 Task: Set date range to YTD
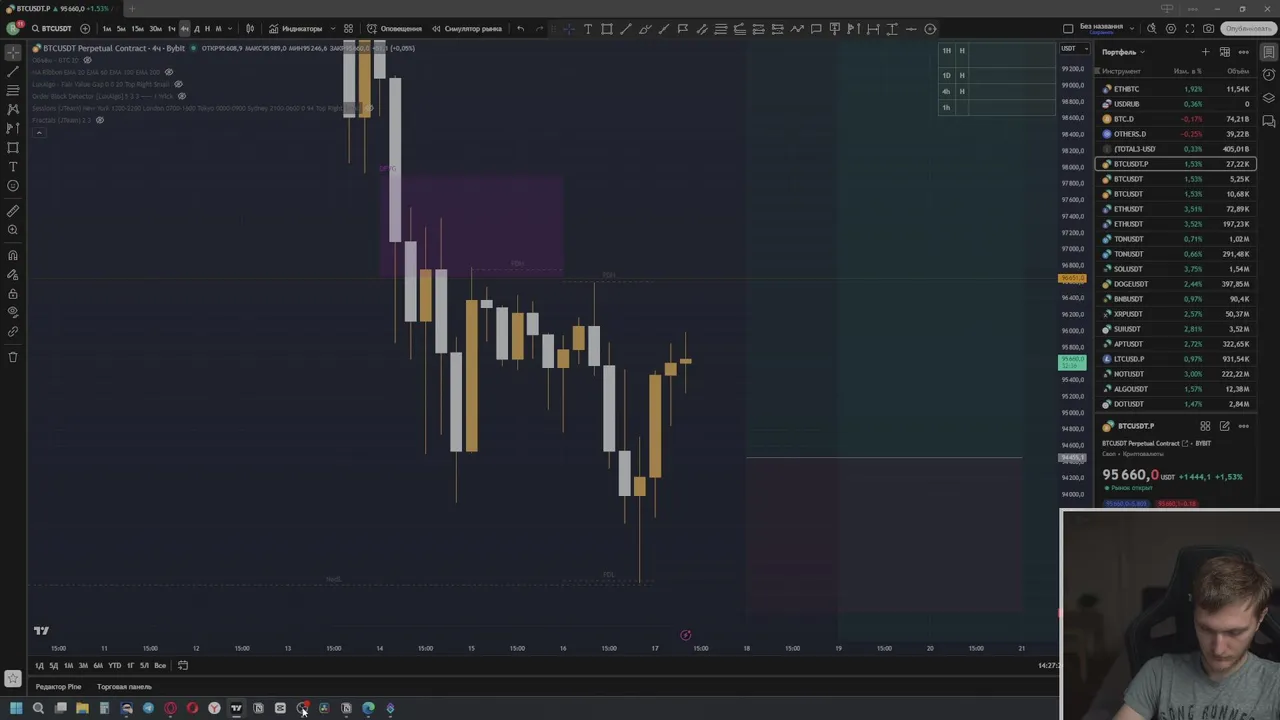point(114,666)
